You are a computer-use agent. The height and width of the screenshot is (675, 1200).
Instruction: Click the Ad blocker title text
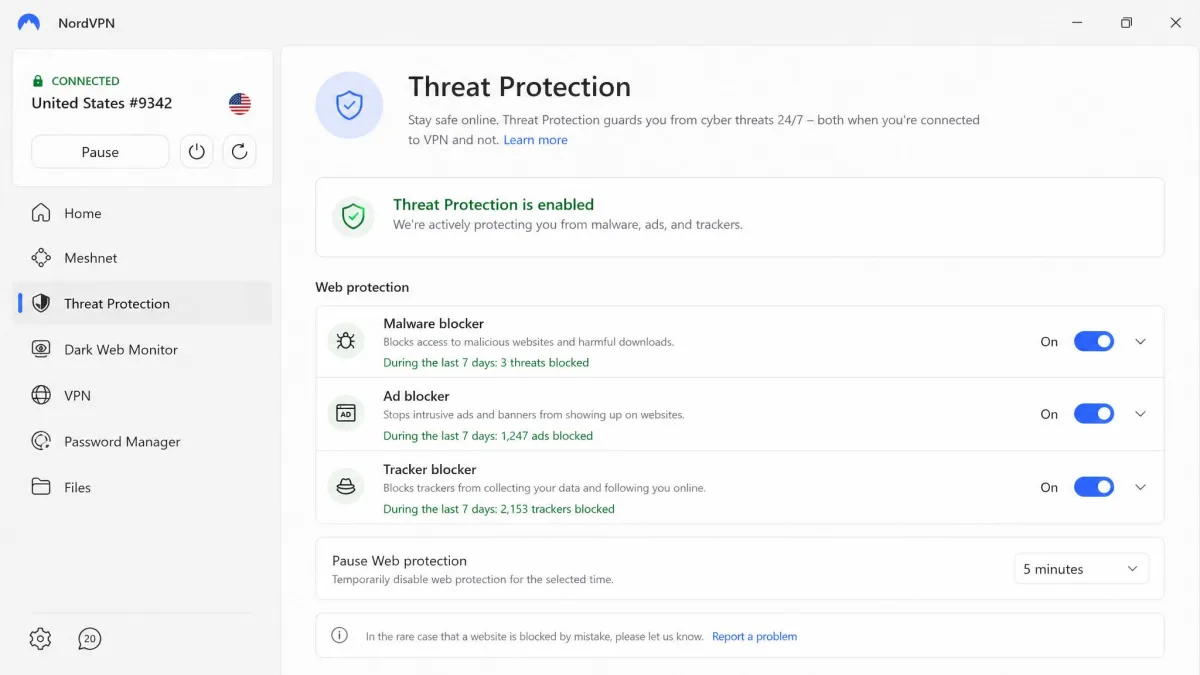click(x=416, y=396)
